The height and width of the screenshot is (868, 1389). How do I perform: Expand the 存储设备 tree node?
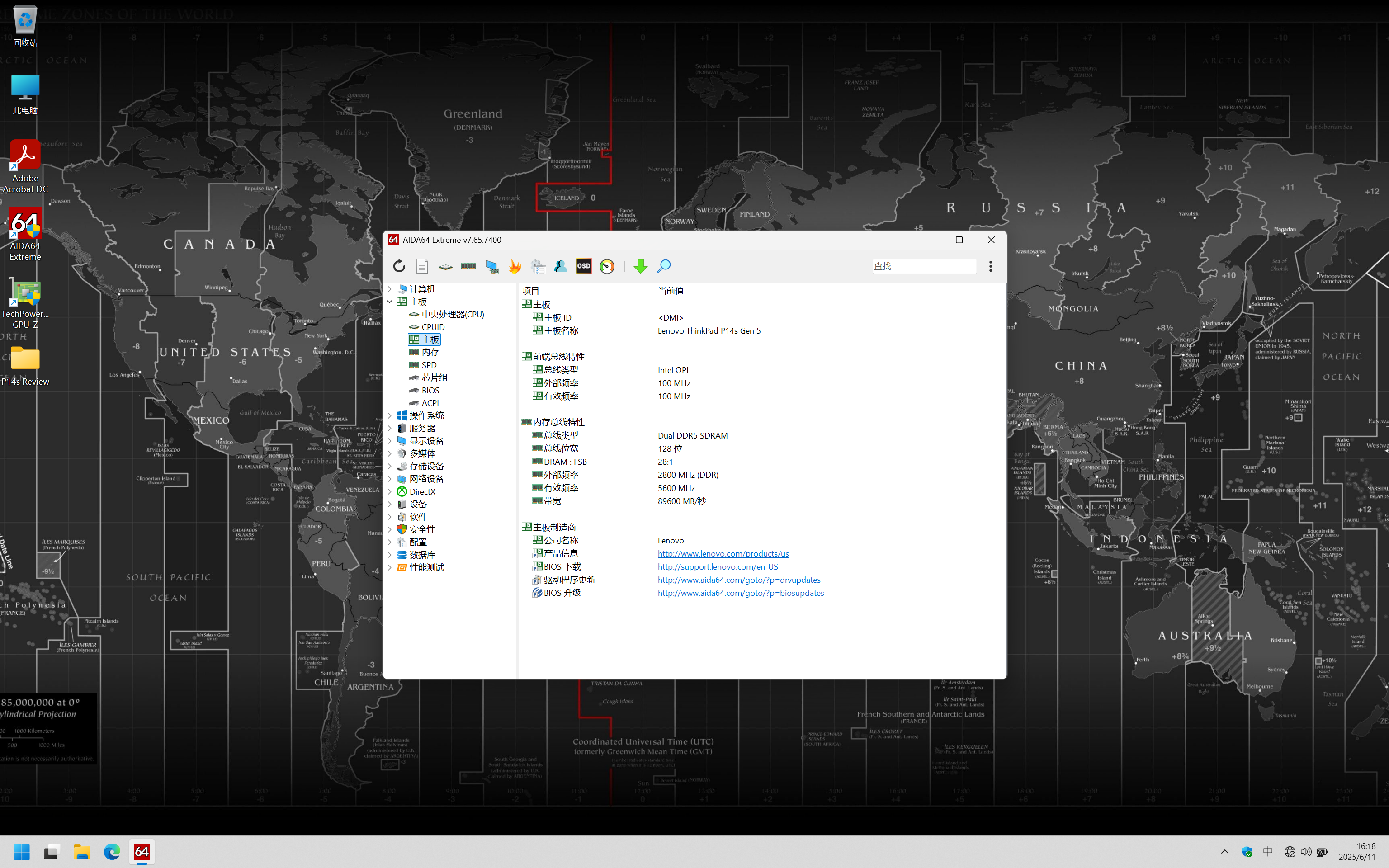[x=390, y=466]
